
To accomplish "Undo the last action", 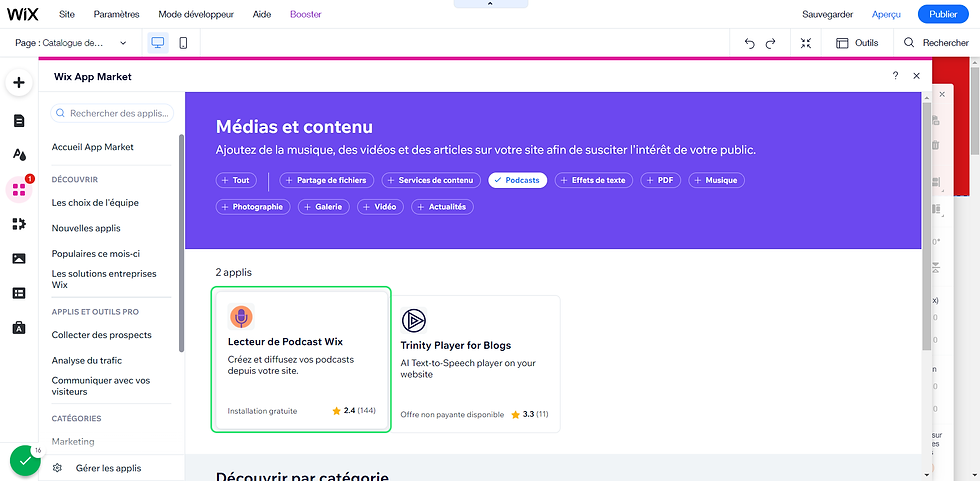I will [x=749, y=43].
